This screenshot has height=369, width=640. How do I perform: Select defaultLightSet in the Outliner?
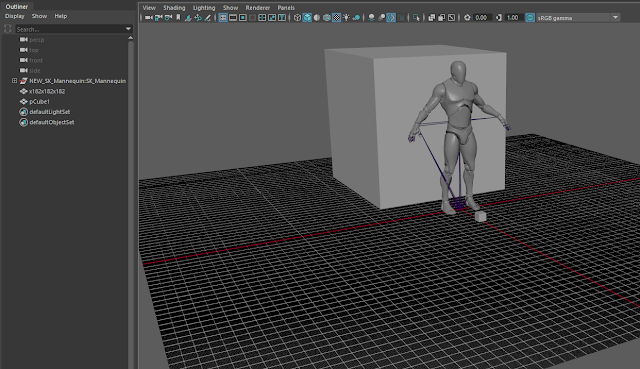49,112
